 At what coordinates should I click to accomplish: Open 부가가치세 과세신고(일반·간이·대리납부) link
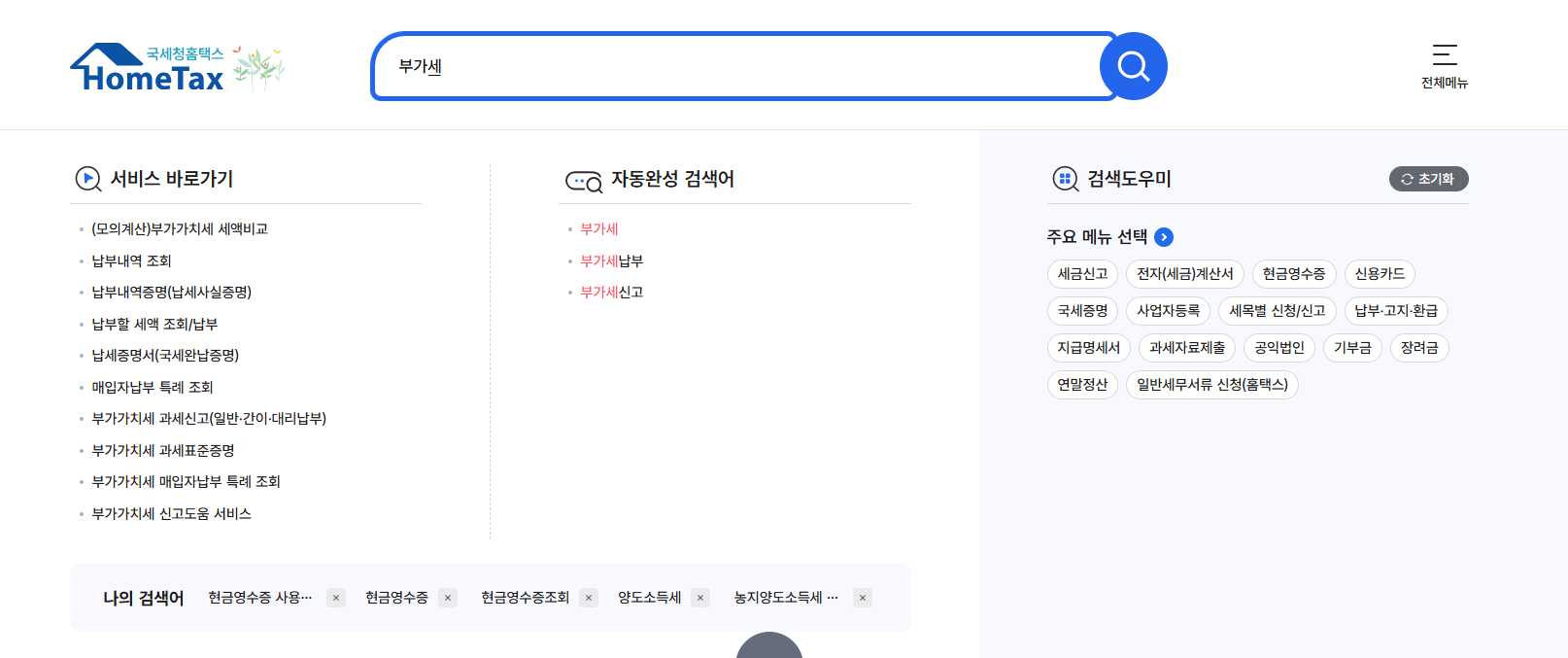coord(209,419)
